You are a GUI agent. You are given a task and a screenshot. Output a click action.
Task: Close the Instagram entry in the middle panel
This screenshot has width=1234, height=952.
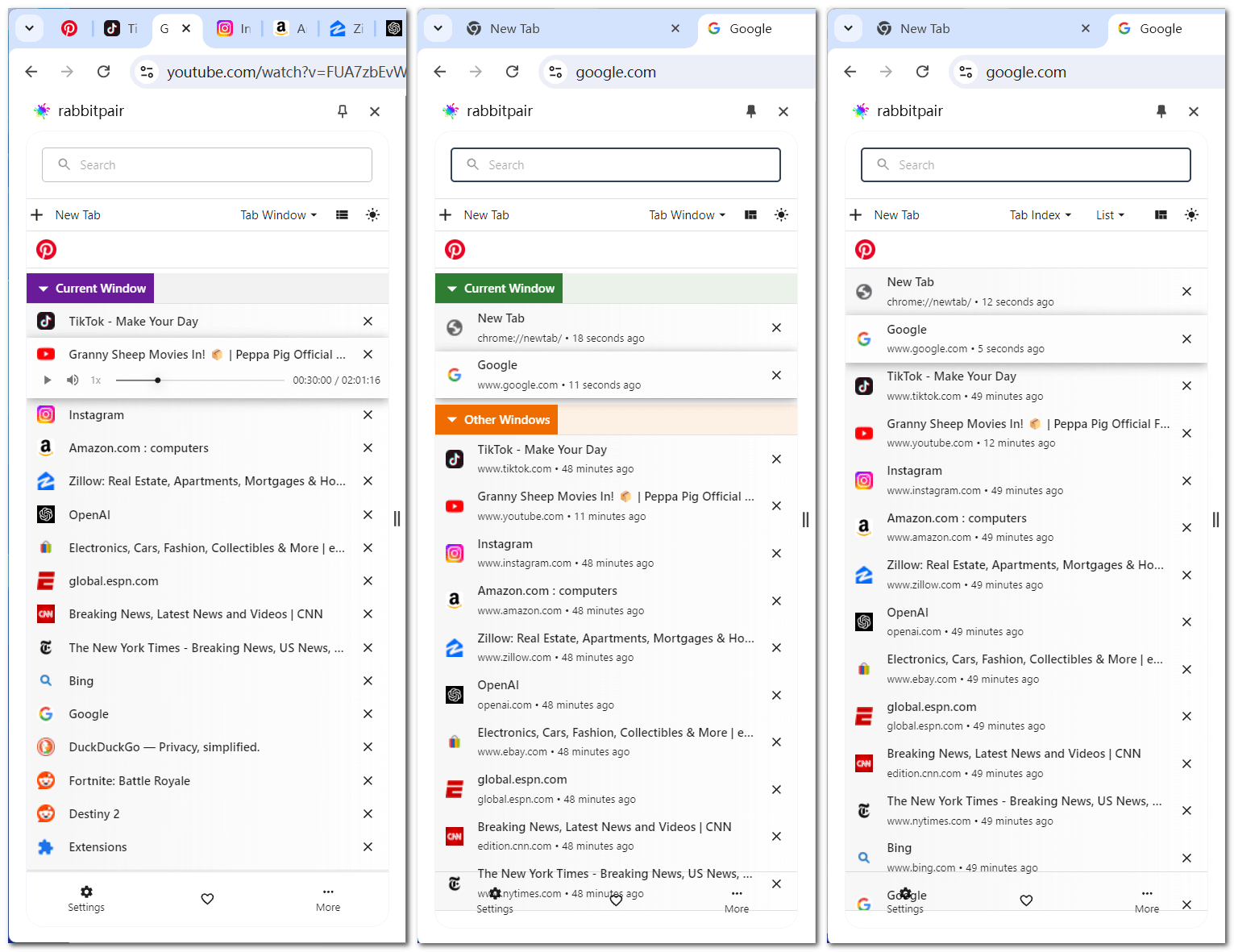pos(776,553)
